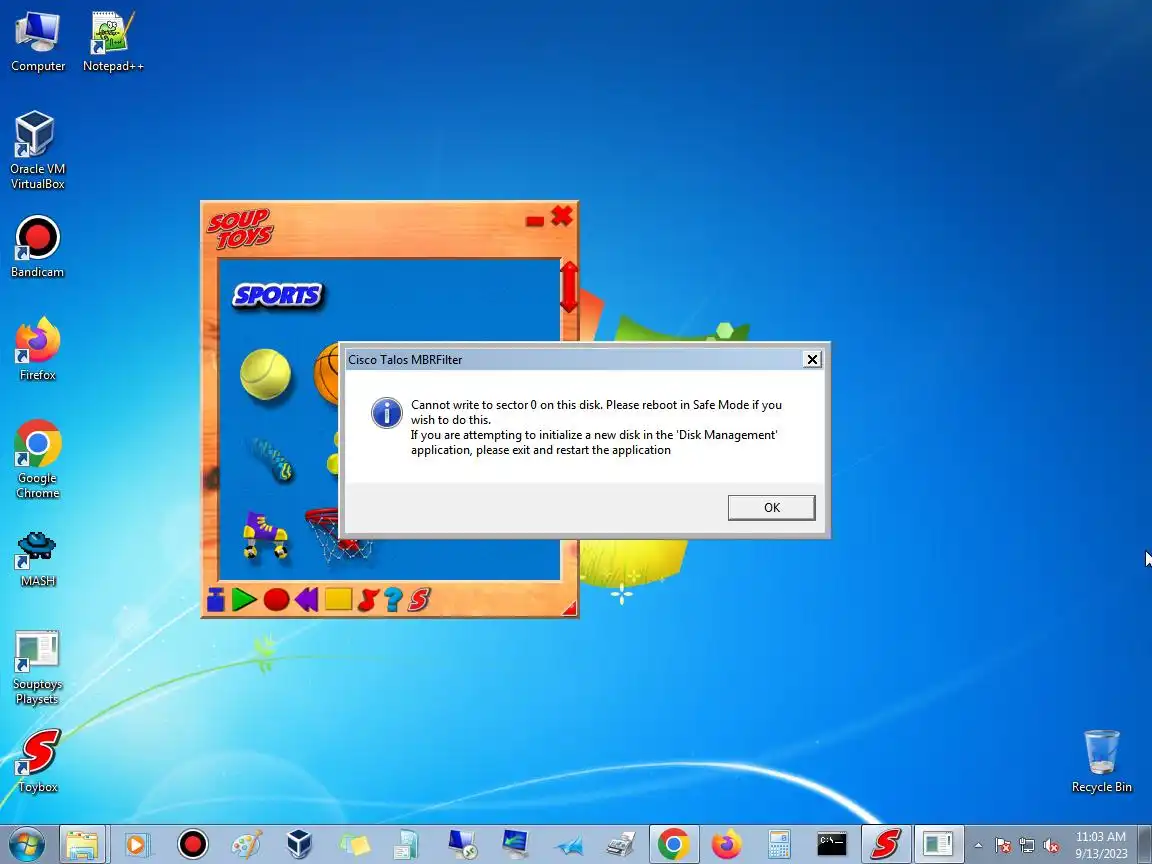Select the Oracle VM VirtualBox desktop shortcut
1152x864 pixels.
[x=37, y=151]
